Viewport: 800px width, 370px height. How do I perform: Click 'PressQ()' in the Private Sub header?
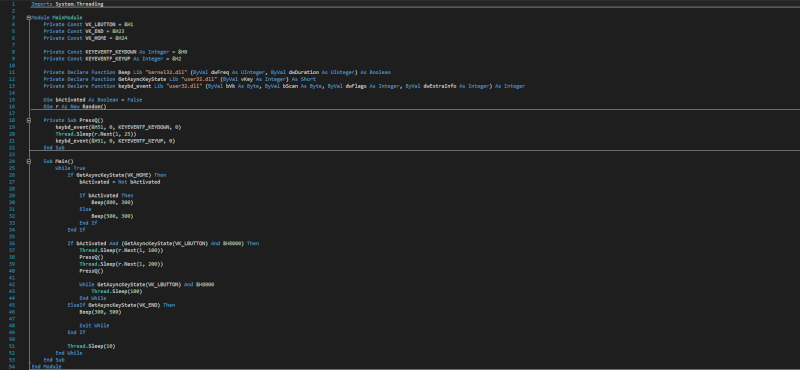click(91, 120)
